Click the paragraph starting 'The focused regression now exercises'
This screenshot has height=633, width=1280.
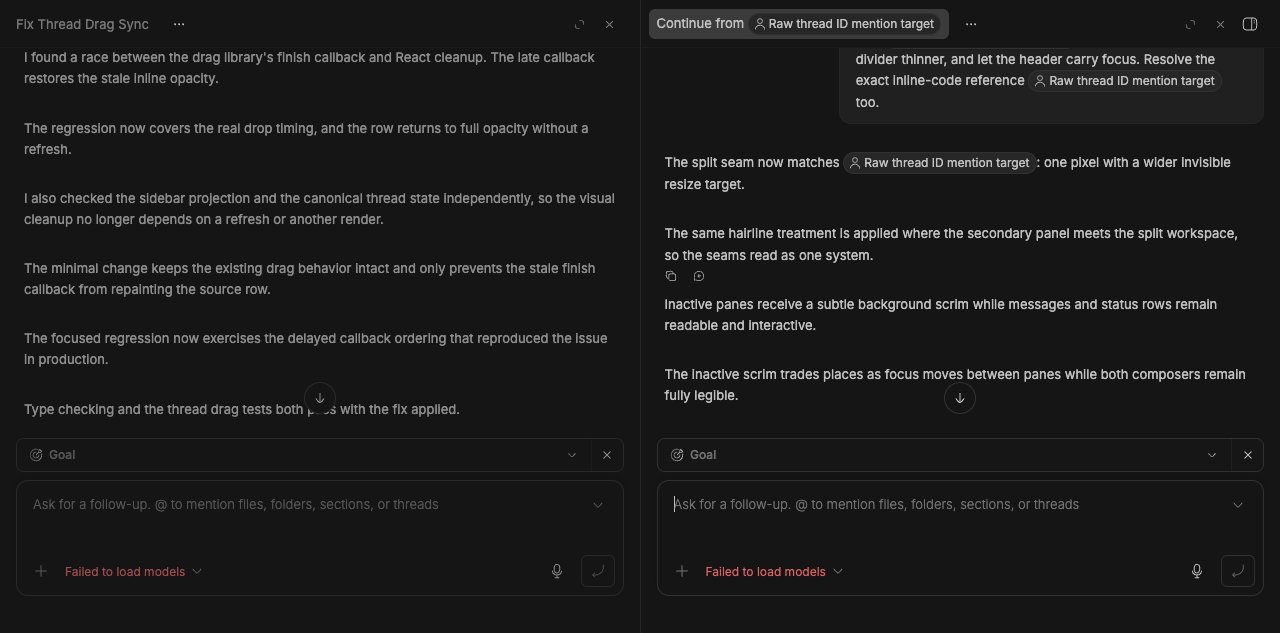coord(315,349)
